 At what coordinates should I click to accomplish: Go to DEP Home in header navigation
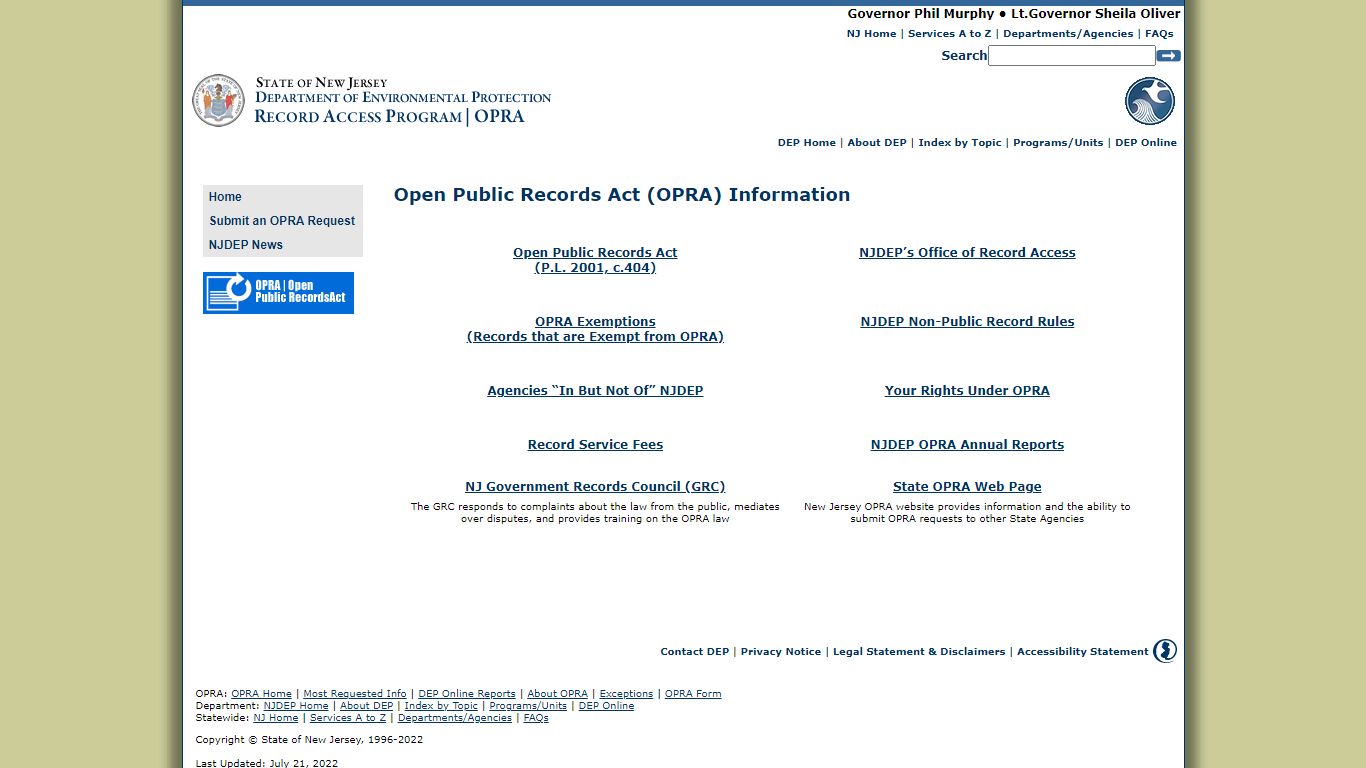coord(806,143)
